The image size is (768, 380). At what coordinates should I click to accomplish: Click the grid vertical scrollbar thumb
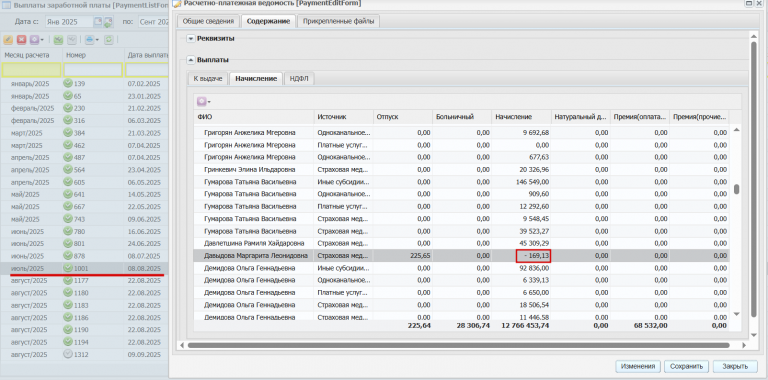(736, 189)
